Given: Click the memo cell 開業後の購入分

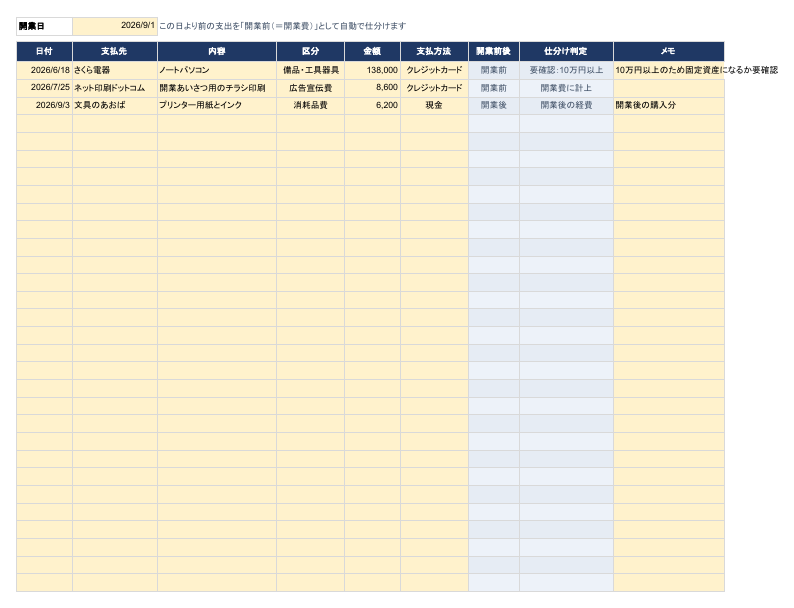Looking at the screenshot, I should [x=669, y=105].
